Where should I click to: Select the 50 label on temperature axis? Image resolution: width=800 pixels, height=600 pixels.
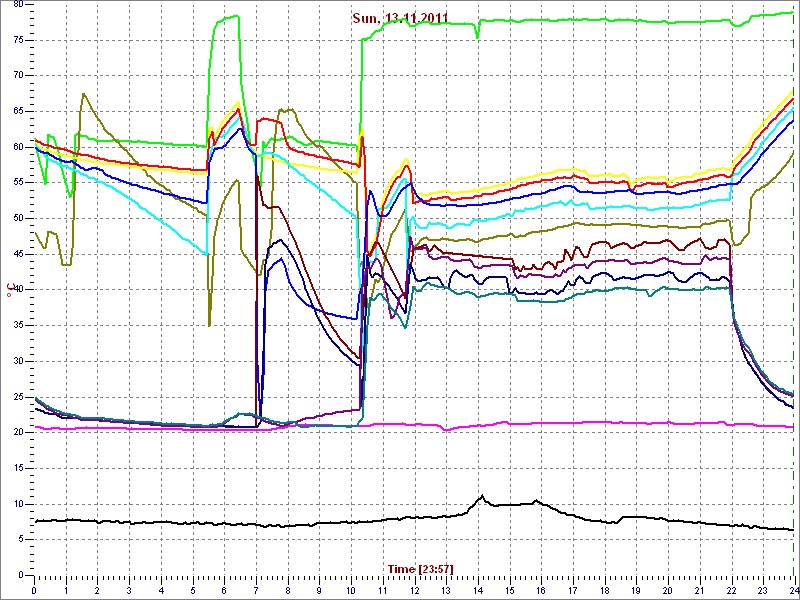(16, 218)
